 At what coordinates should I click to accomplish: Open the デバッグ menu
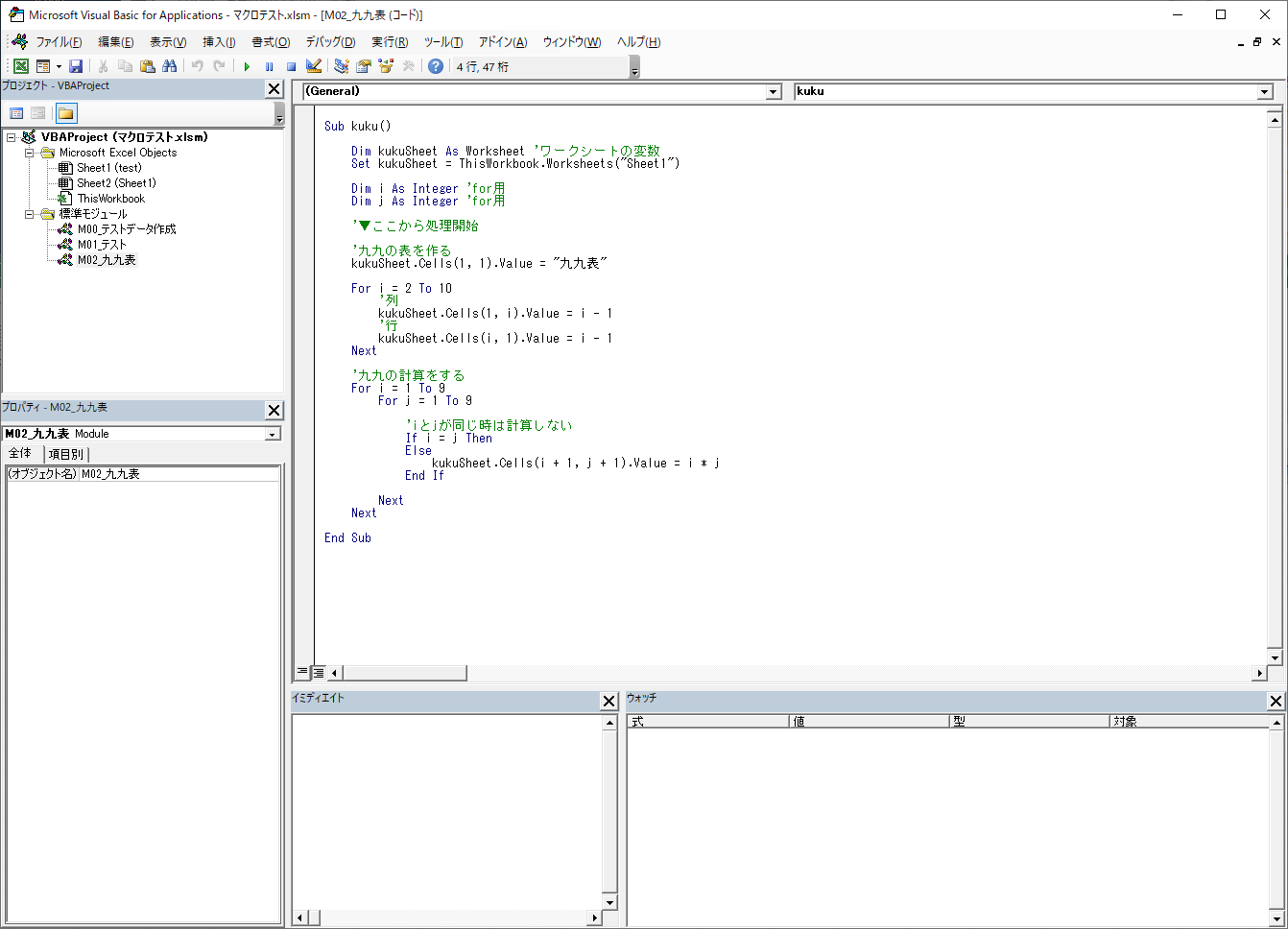(330, 42)
